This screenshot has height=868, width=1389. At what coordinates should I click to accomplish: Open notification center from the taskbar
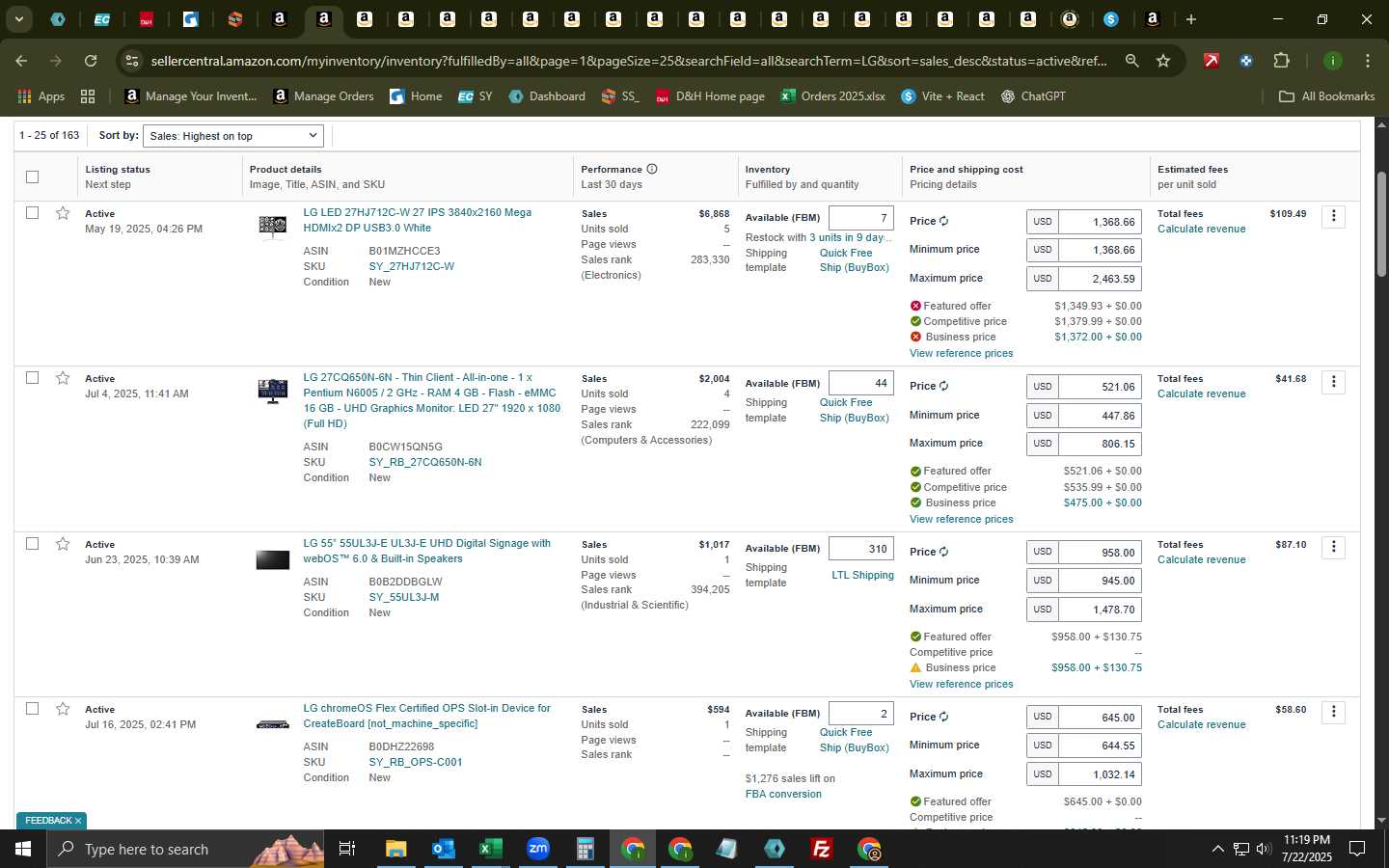click(x=1357, y=849)
